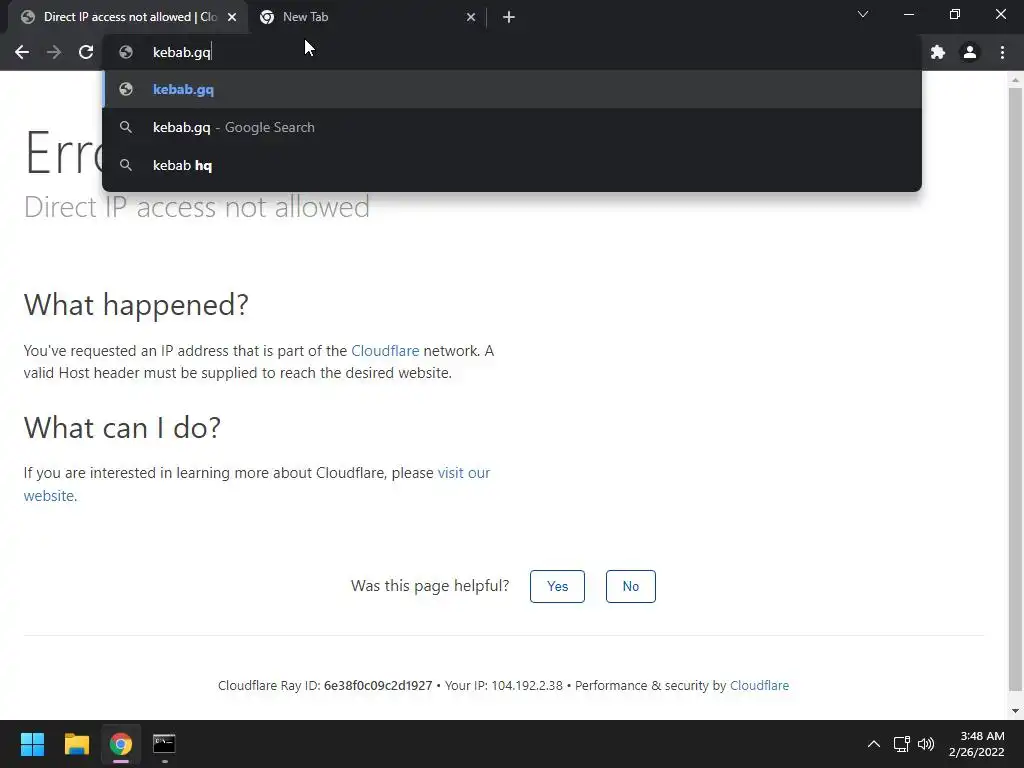Click the address bar containing kebab.gq
The height and width of the screenshot is (768, 1024).
click(x=511, y=52)
